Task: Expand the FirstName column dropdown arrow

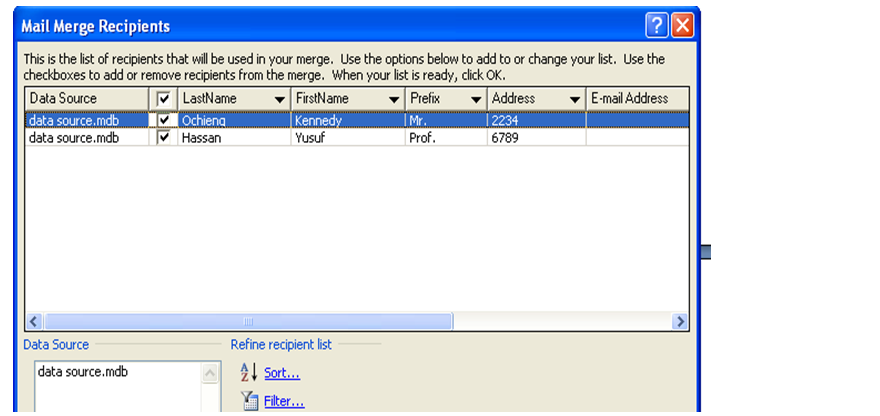Action: (x=393, y=100)
